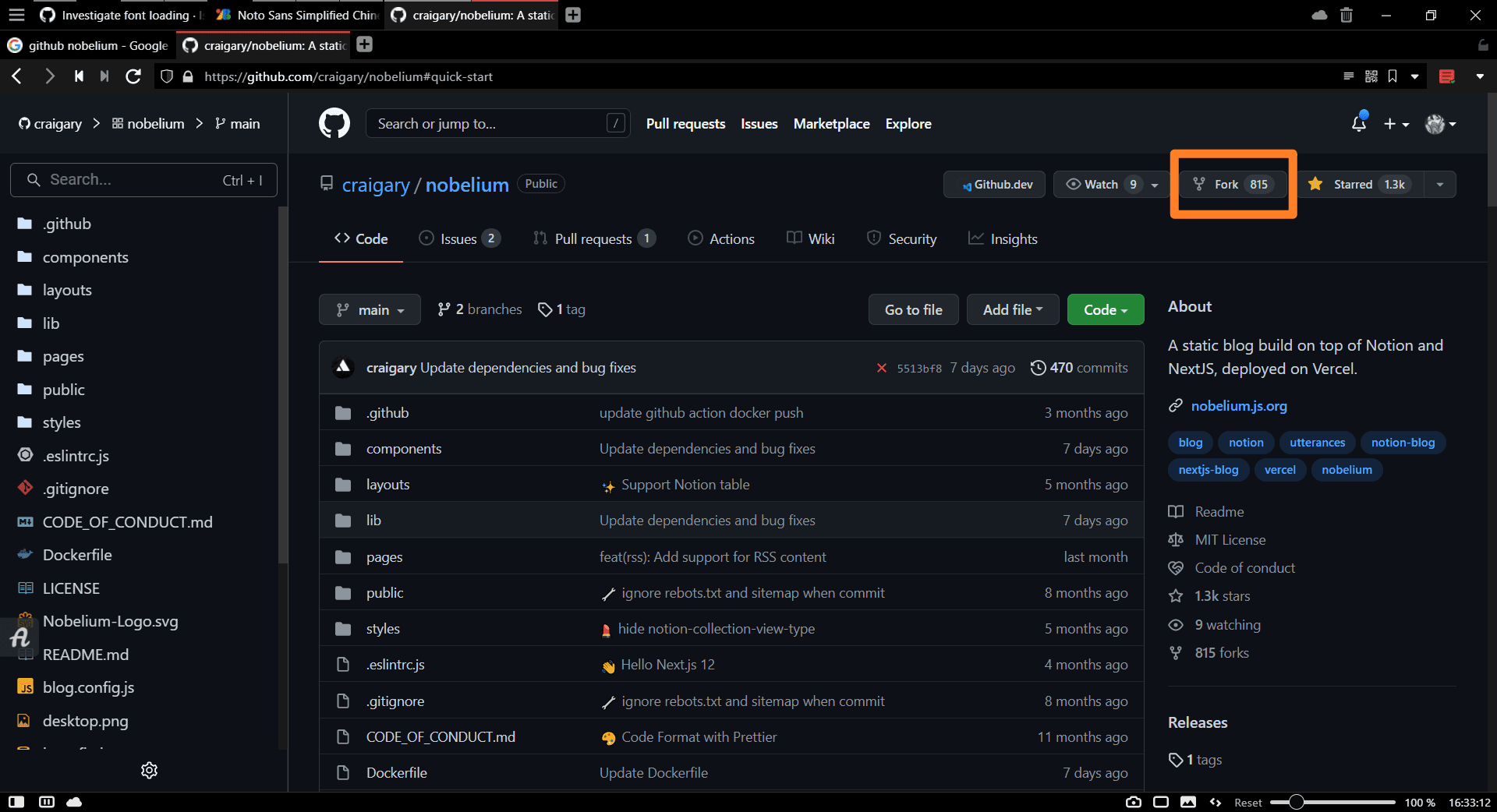Viewport: 1497px width, 812px height.
Task: Open the bookmark dropdown arrow
Action: (1414, 76)
